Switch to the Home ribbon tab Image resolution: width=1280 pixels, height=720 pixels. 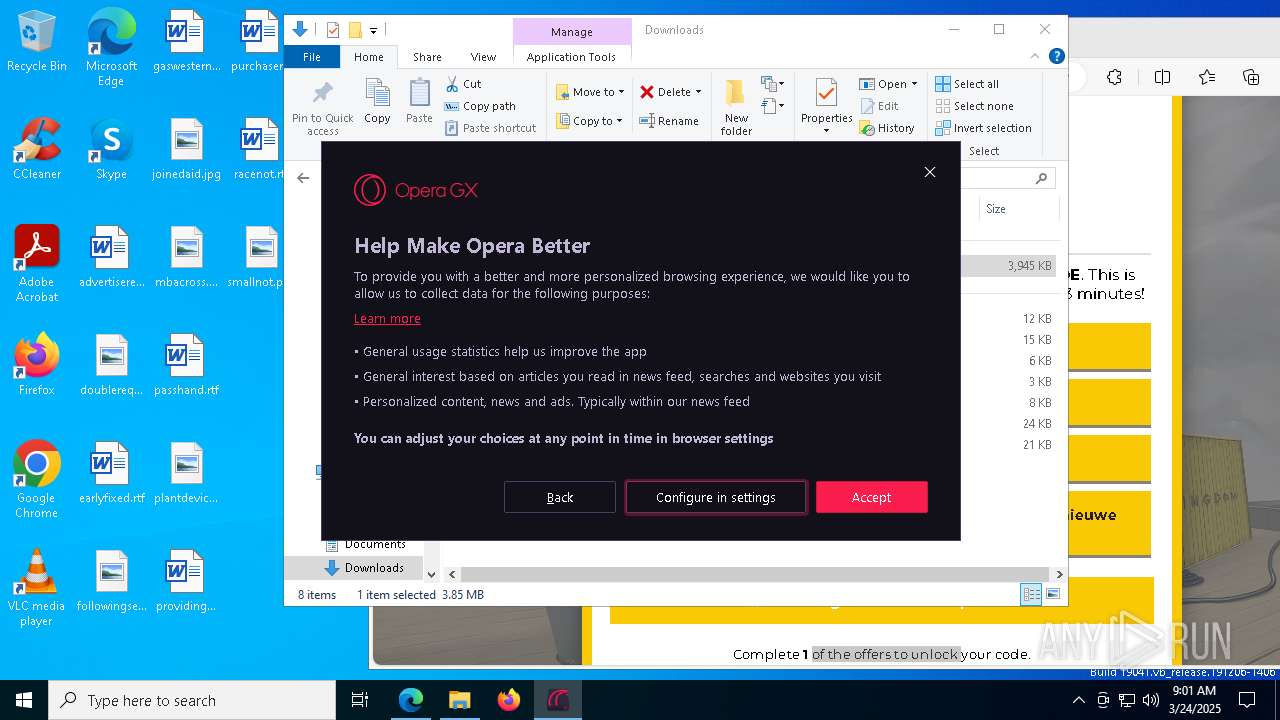pyautogui.click(x=368, y=57)
